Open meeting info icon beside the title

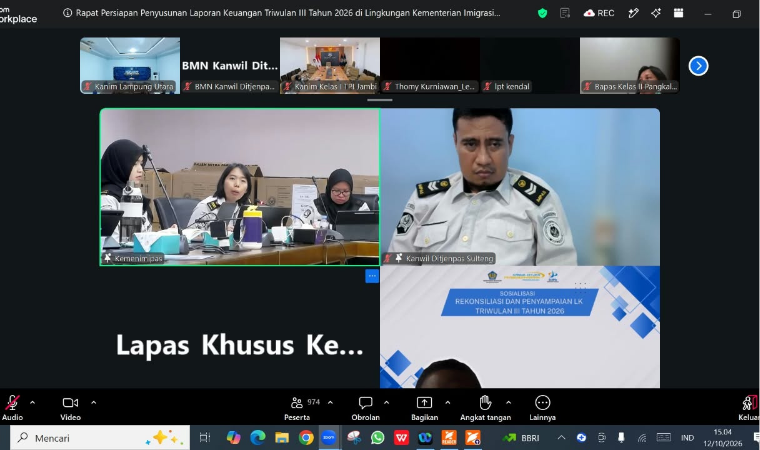pos(67,13)
